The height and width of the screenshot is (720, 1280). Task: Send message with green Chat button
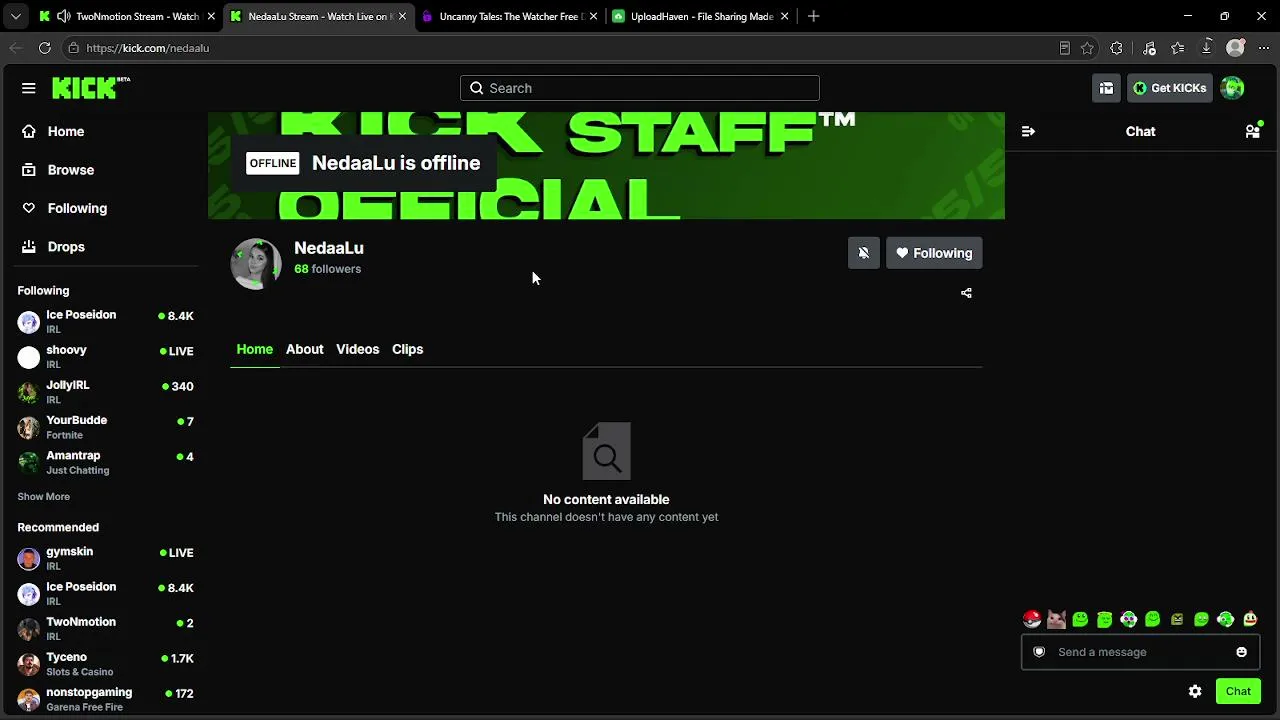(x=1238, y=691)
